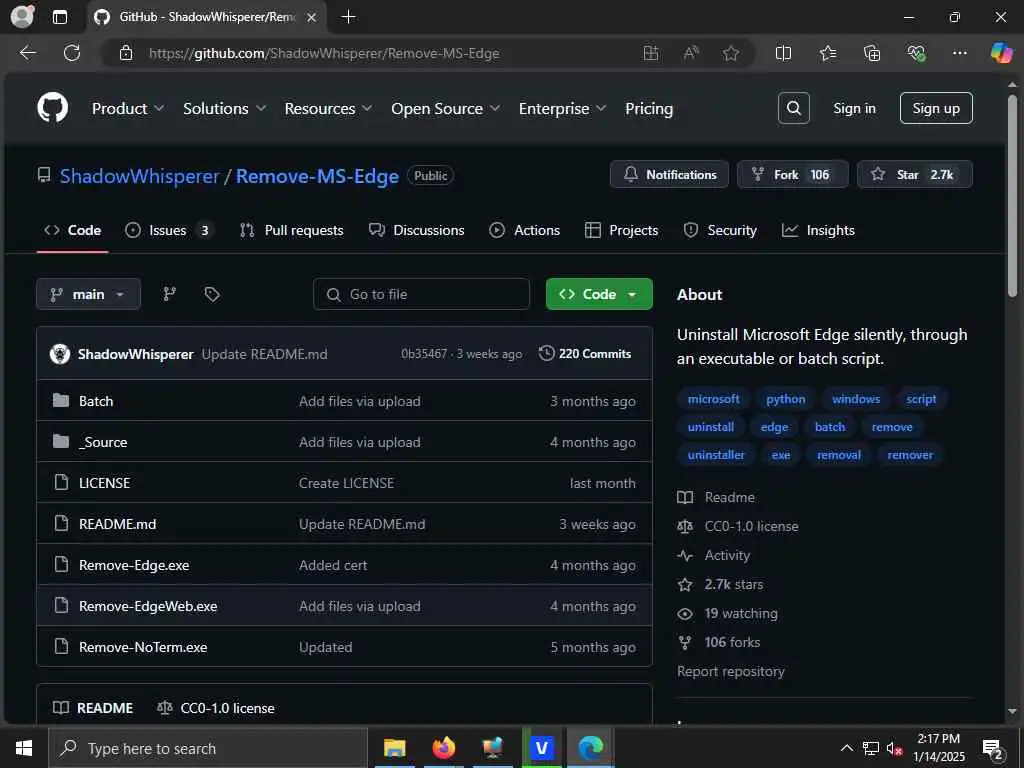1024x768 pixels.
Task: Open the green Code dropdown button
Action: coord(599,294)
